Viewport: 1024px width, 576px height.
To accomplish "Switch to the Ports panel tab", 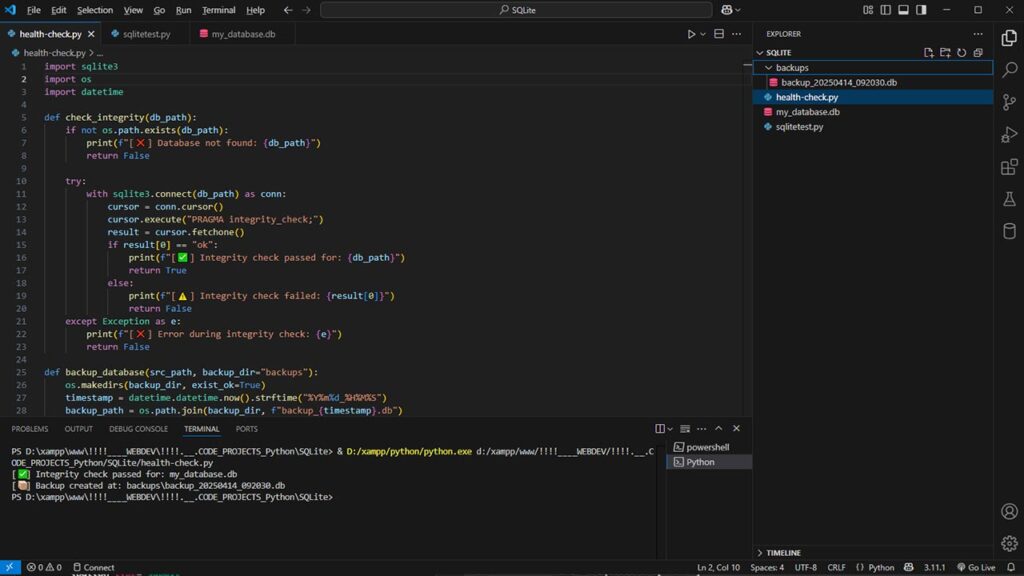I will pyautogui.click(x=246, y=429).
